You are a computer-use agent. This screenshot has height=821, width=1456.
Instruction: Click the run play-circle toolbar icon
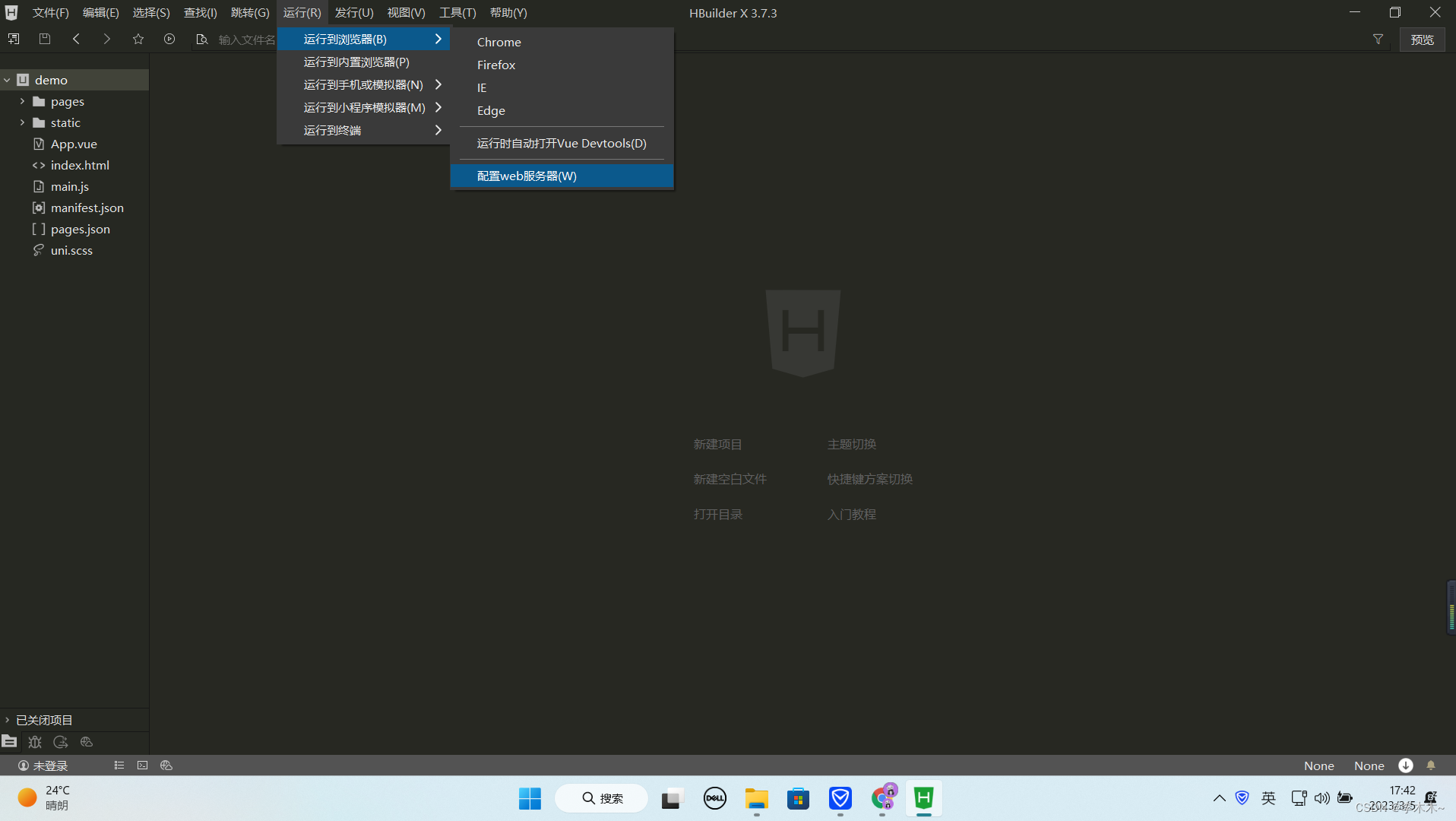169,39
